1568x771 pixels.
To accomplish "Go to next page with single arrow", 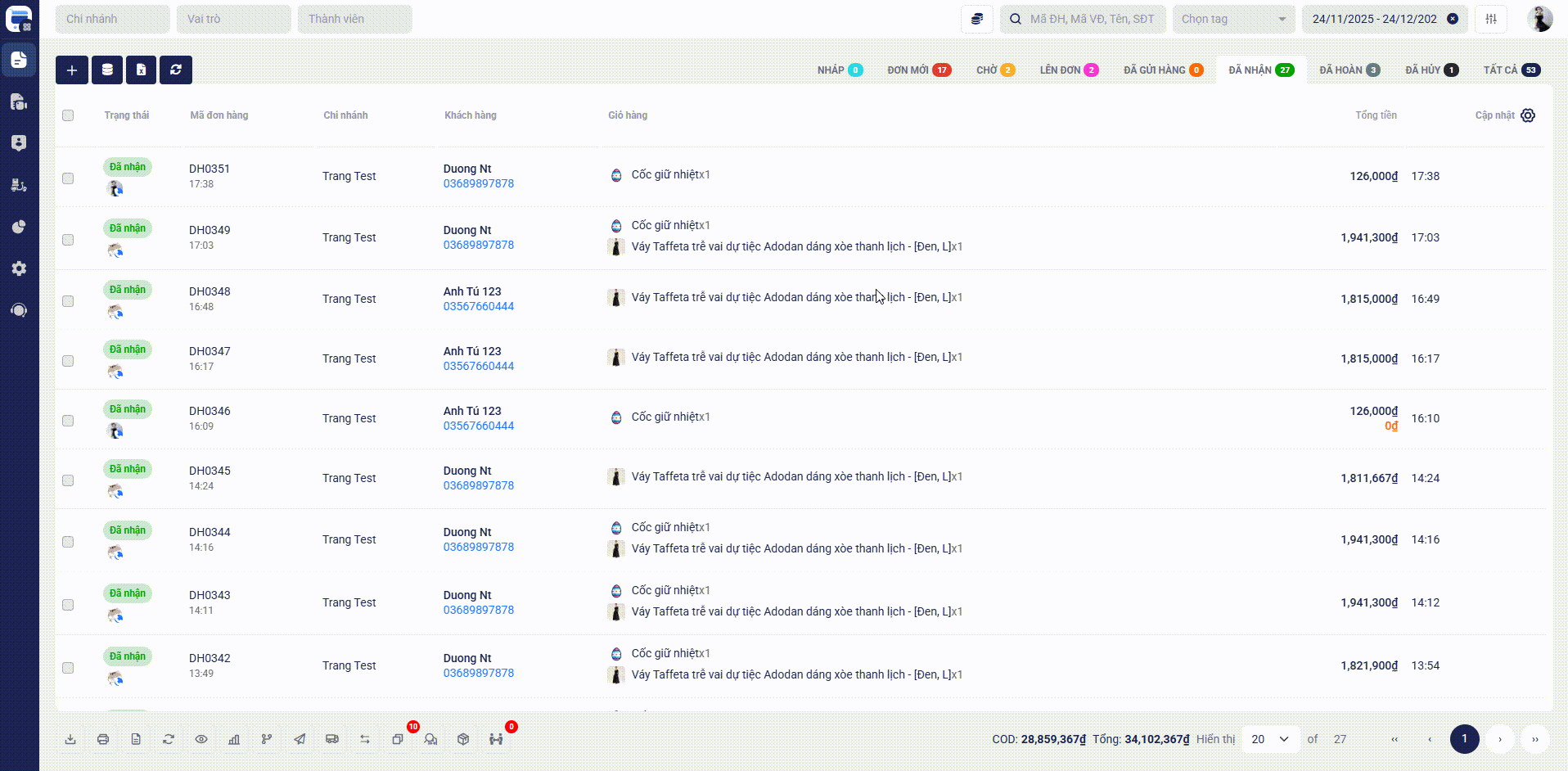I will (x=1500, y=739).
